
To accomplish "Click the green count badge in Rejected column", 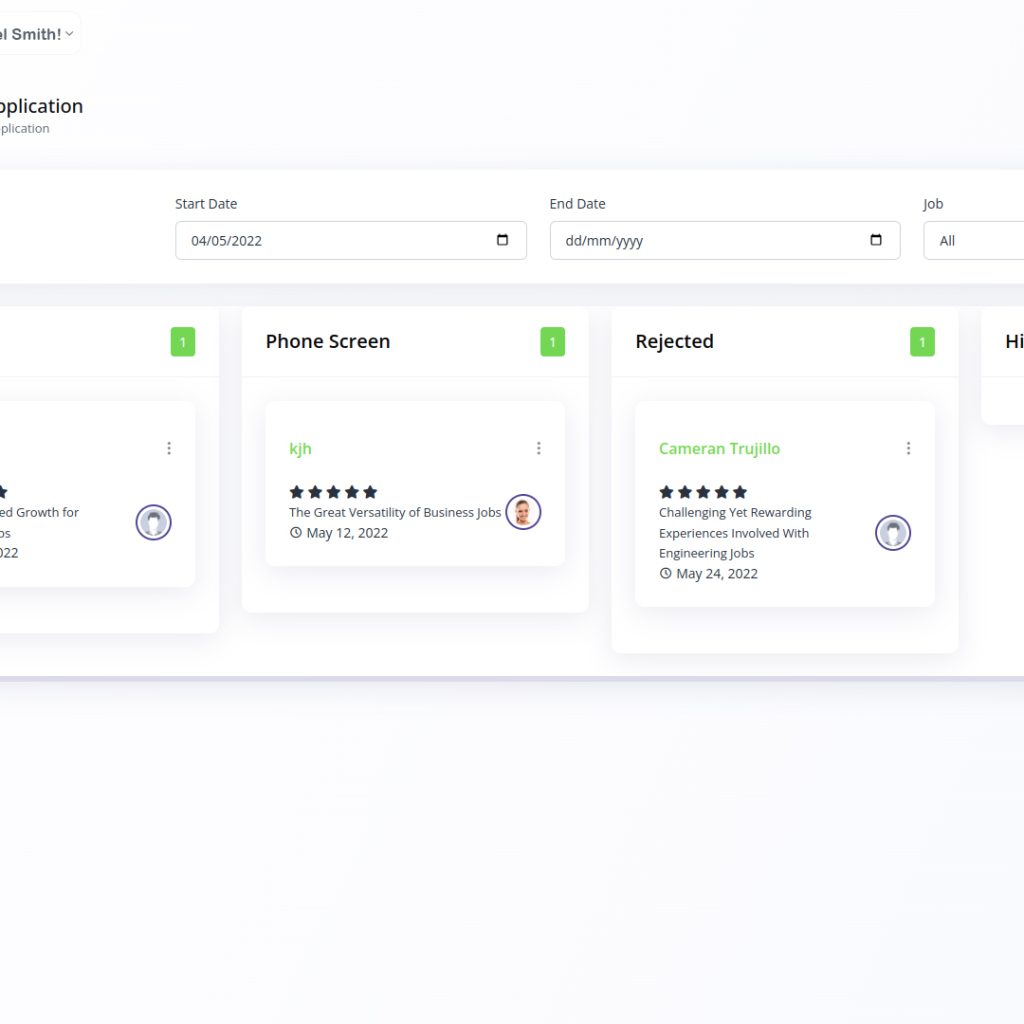I will 922,342.
